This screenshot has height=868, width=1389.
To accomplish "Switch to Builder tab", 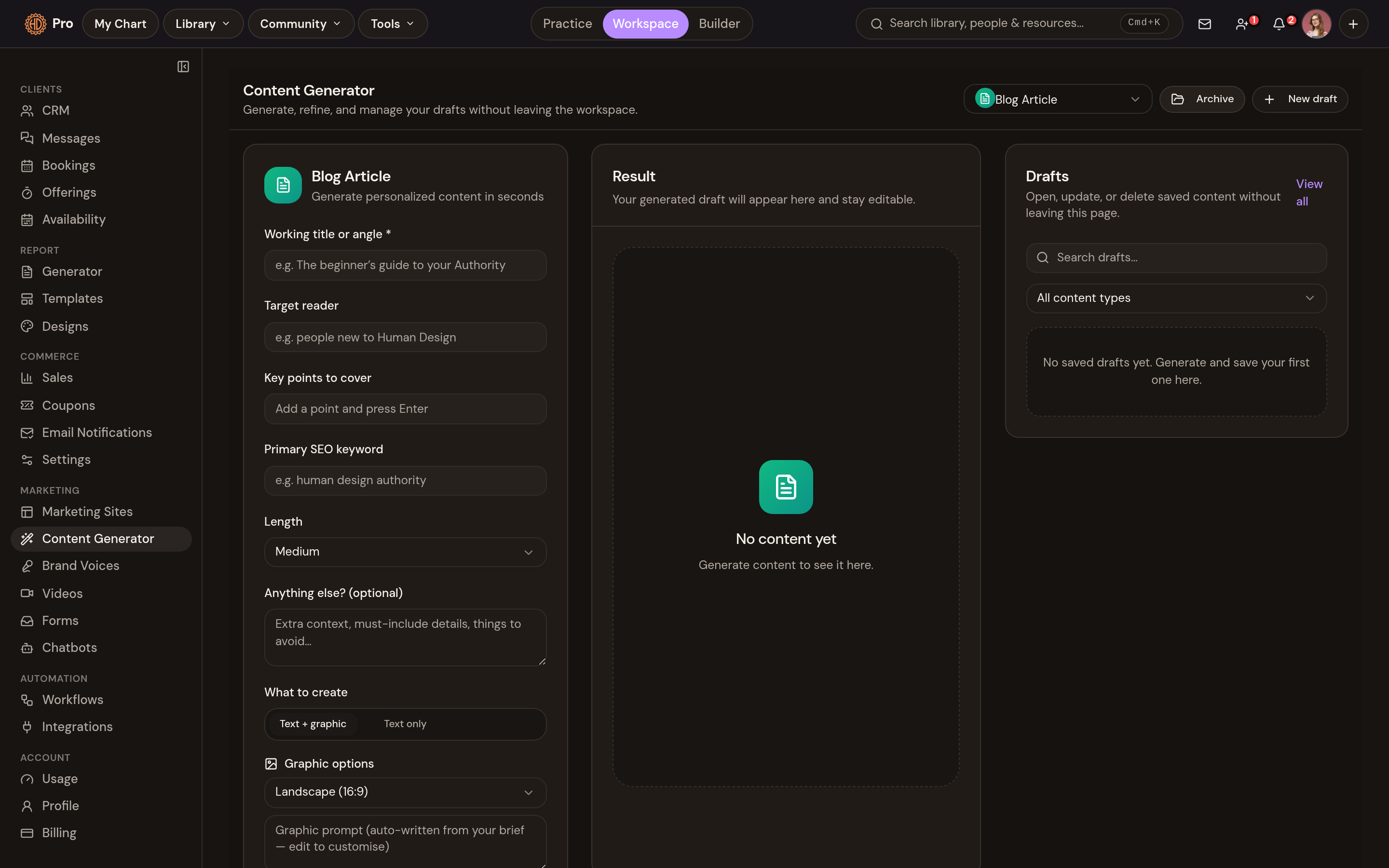I will coord(719,24).
